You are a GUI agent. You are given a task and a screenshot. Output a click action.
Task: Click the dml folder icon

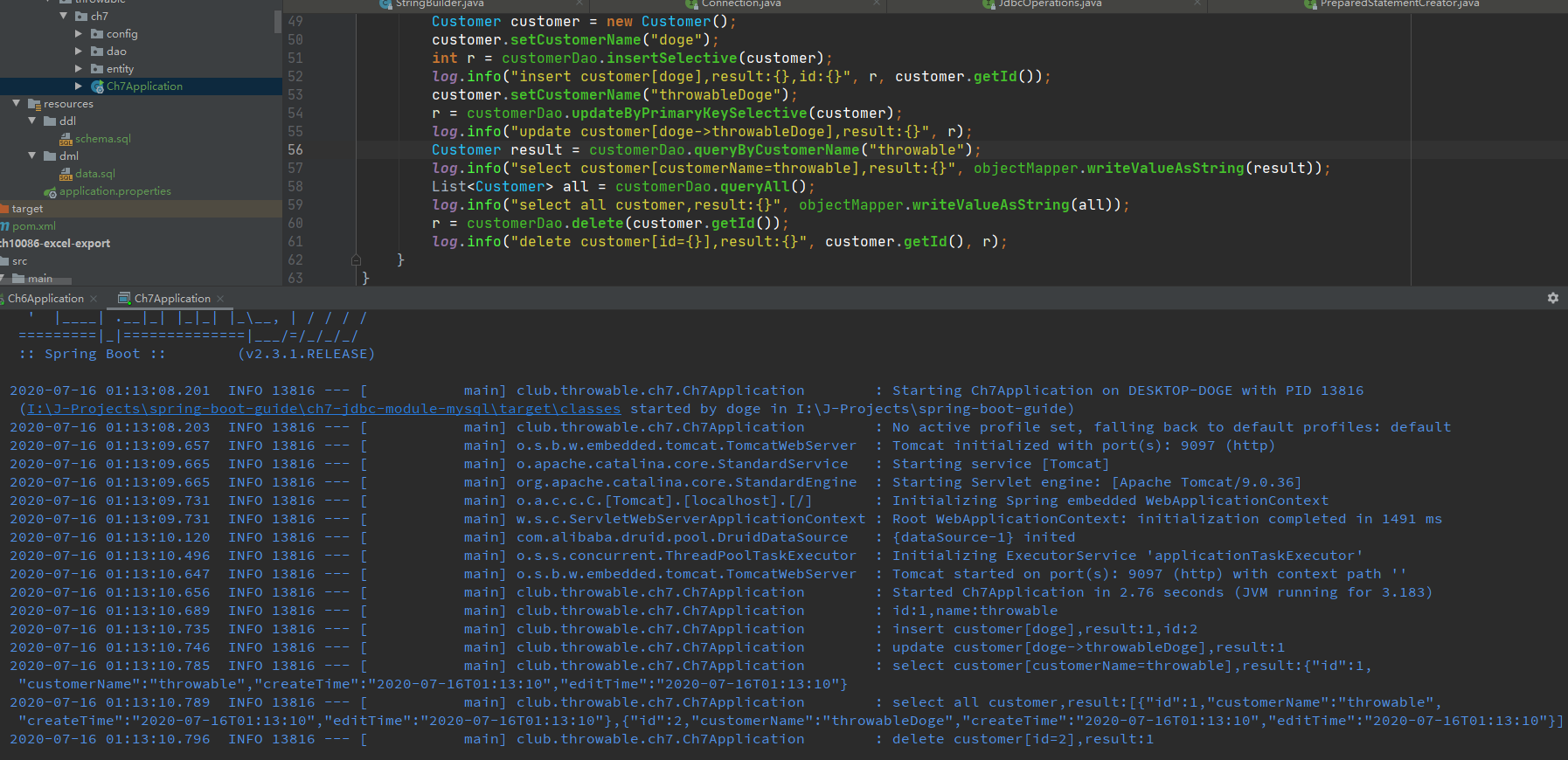click(x=51, y=156)
